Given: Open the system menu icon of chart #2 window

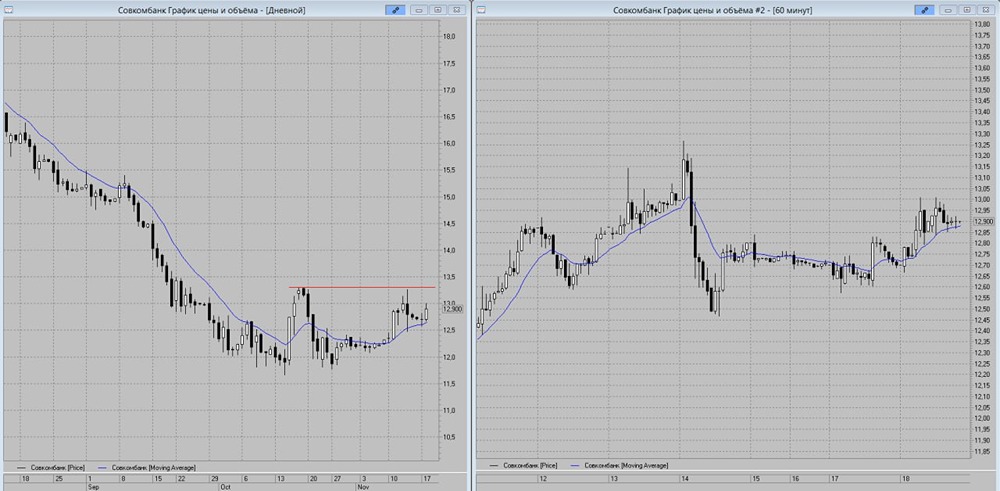Looking at the screenshot, I should click(482, 10).
